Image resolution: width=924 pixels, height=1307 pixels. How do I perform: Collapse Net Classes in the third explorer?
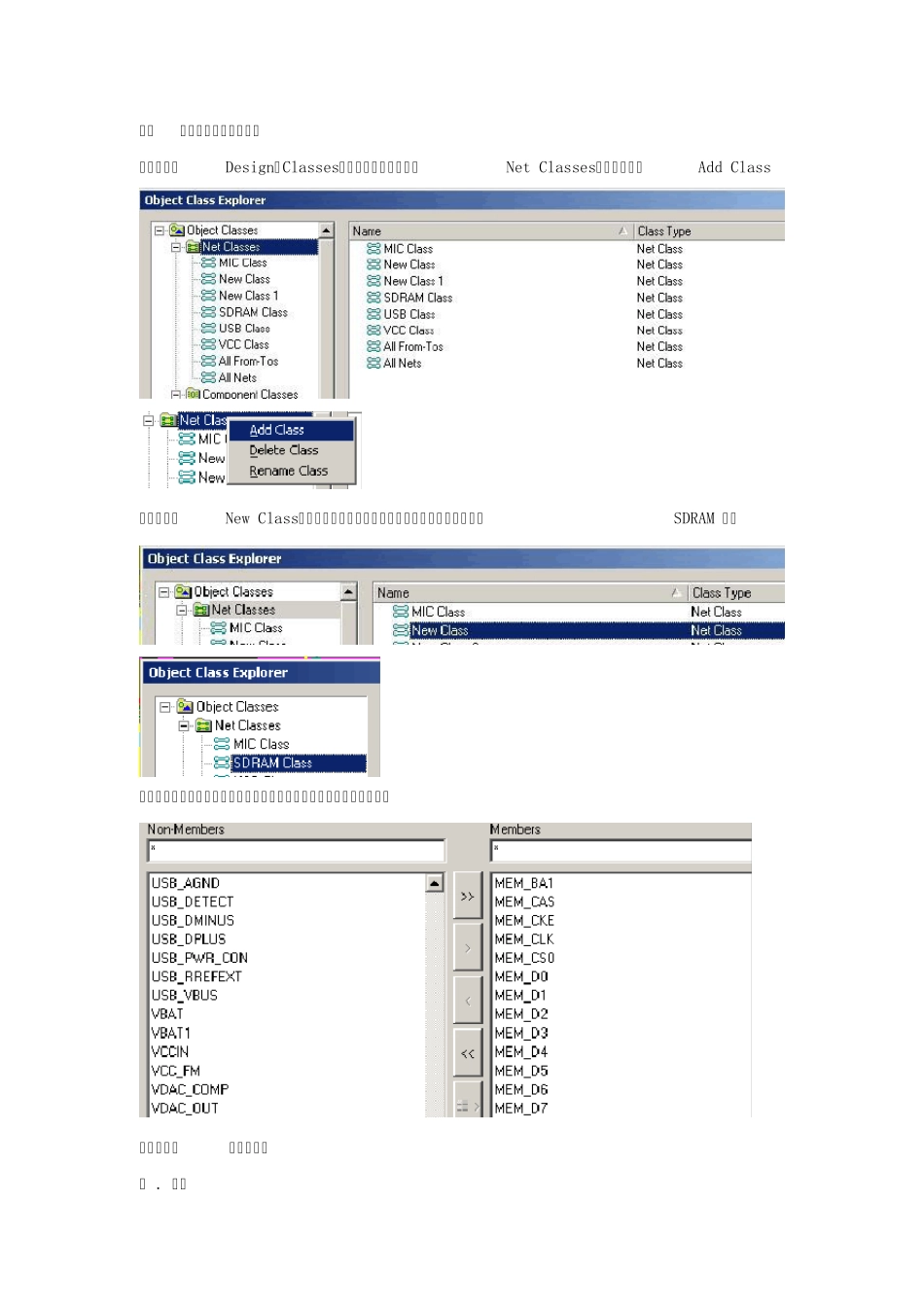coord(184,725)
